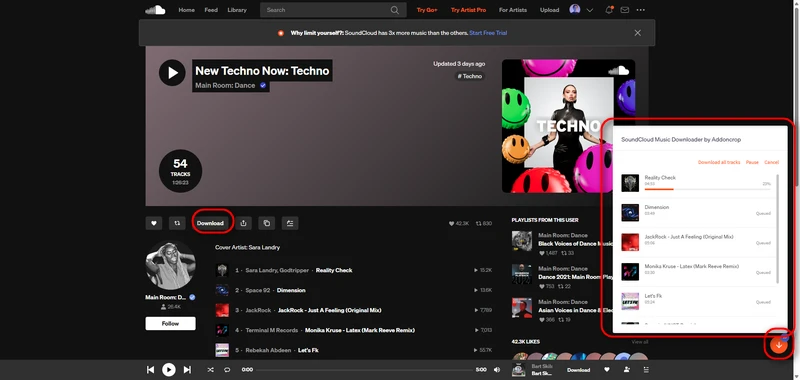Viewport: 800px width, 380px height.
Task: Click the Download button under the playlist banner
Action: tap(210, 223)
